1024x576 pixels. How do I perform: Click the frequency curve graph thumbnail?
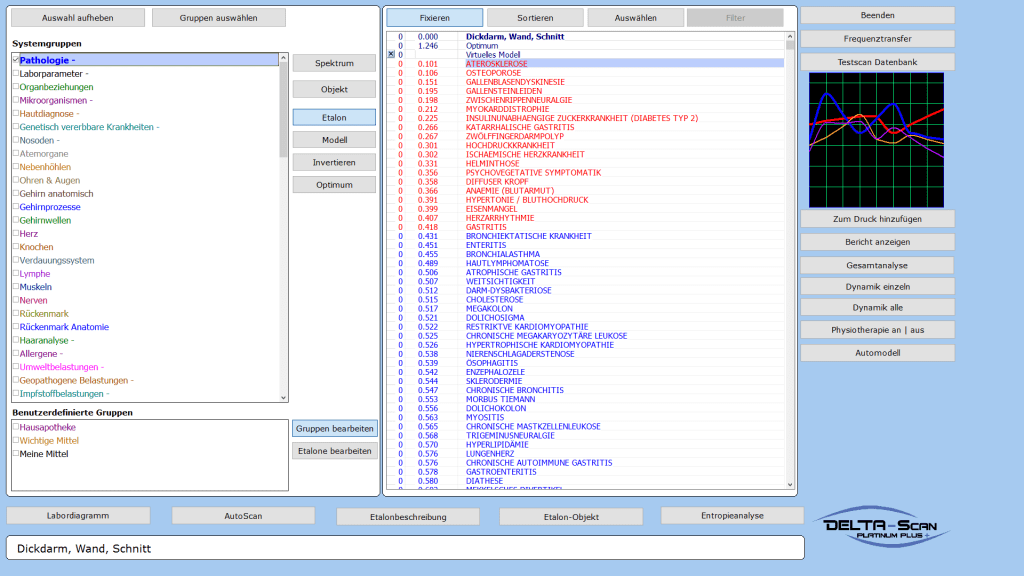pos(877,138)
